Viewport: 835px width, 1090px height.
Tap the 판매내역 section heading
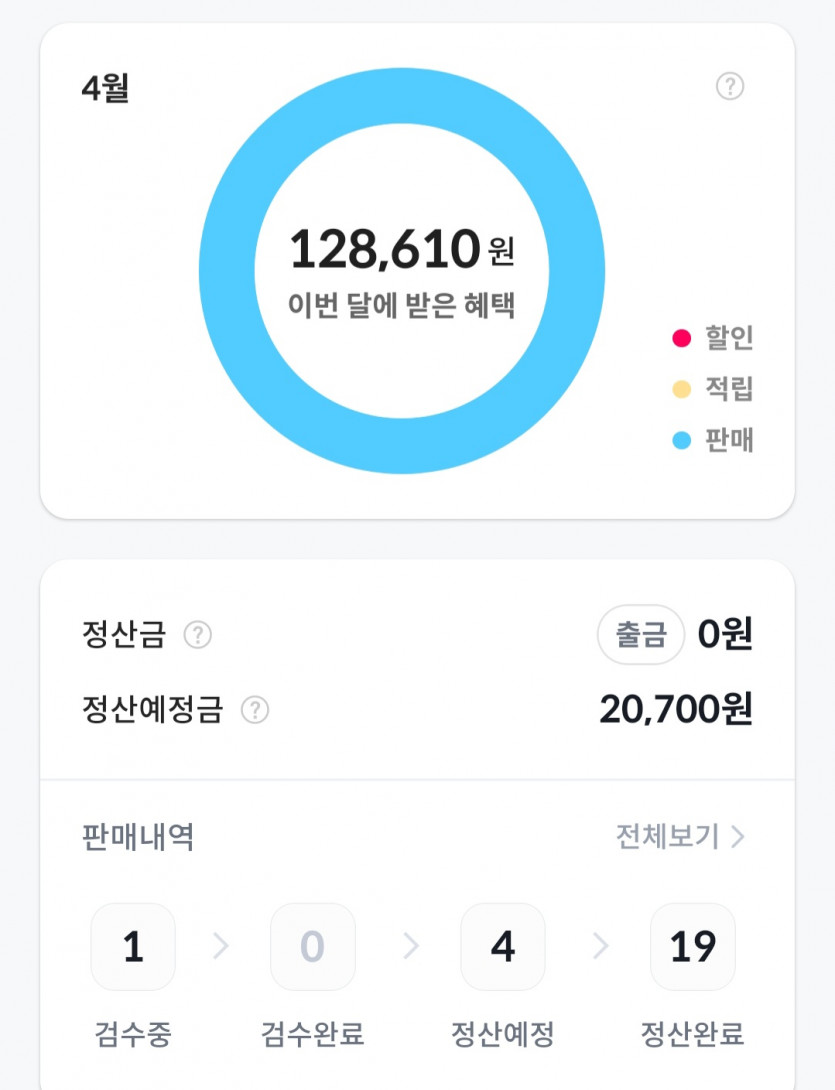point(138,836)
